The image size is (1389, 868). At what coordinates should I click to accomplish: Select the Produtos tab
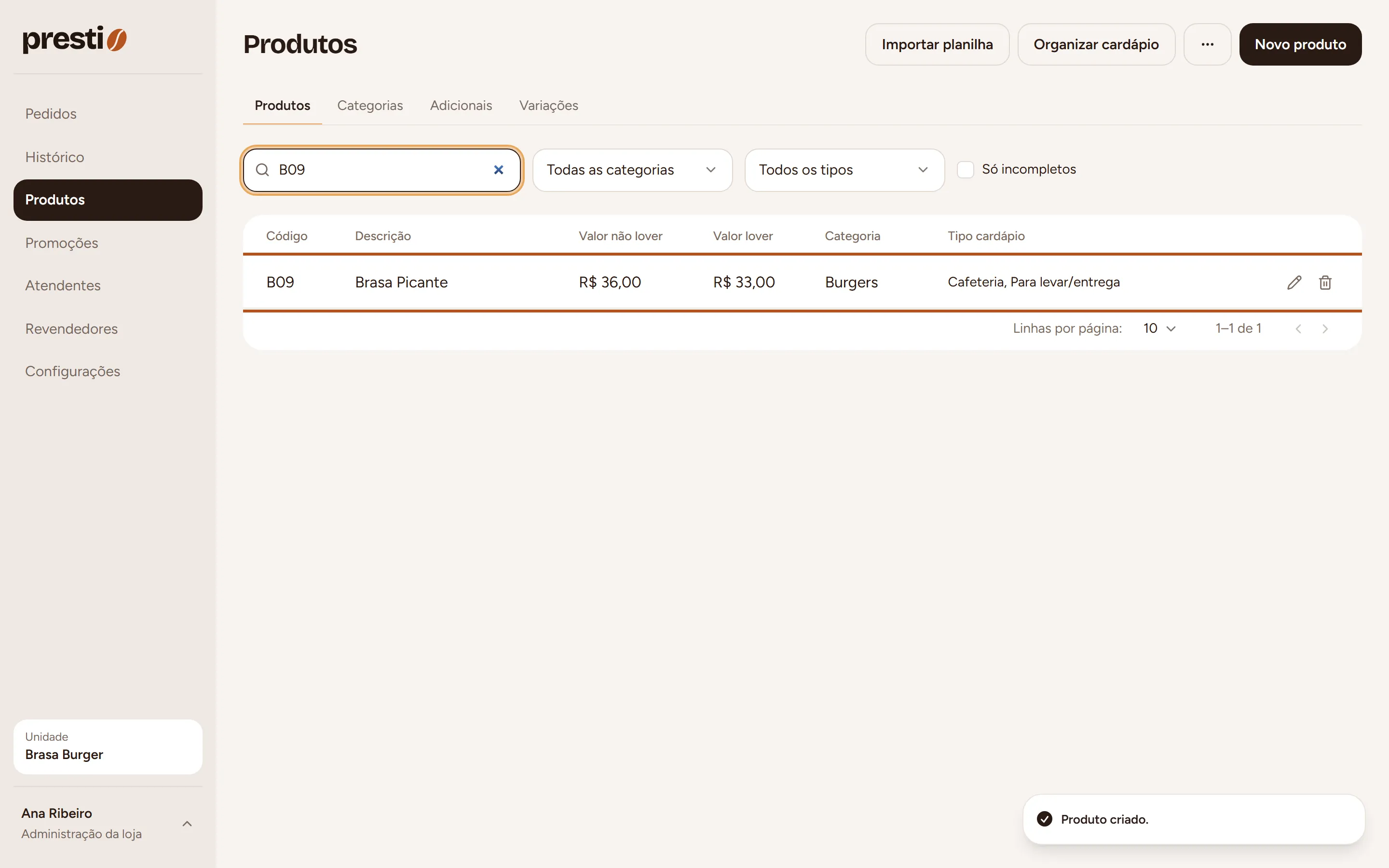282,106
